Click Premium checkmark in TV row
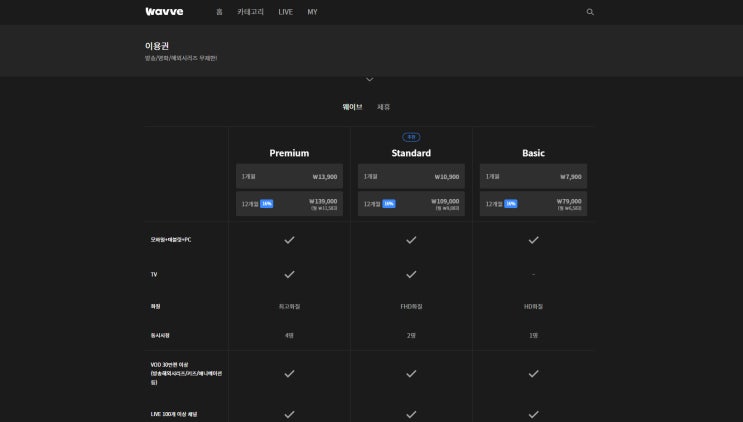The width and height of the screenshot is (743, 422). click(x=290, y=275)
